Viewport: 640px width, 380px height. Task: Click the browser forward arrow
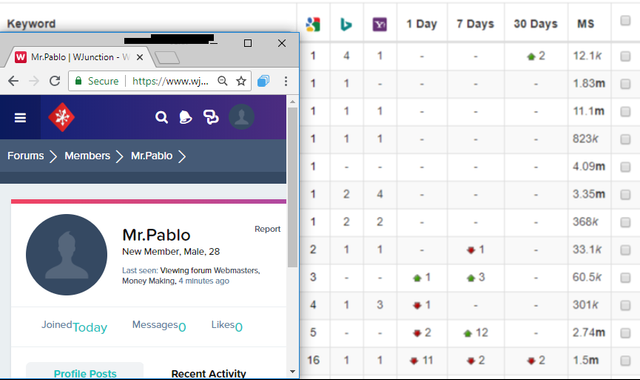(x=34, y=81)
